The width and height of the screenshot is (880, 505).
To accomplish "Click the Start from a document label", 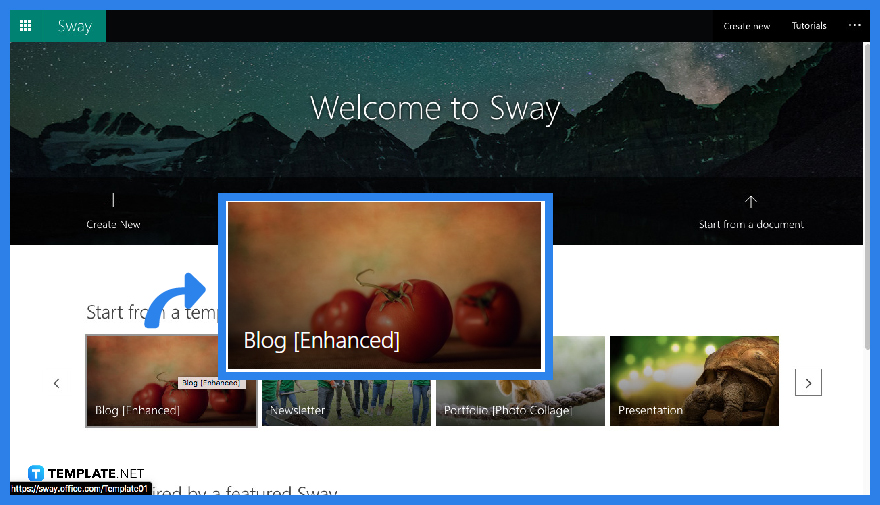I will [x=751, y=224].
